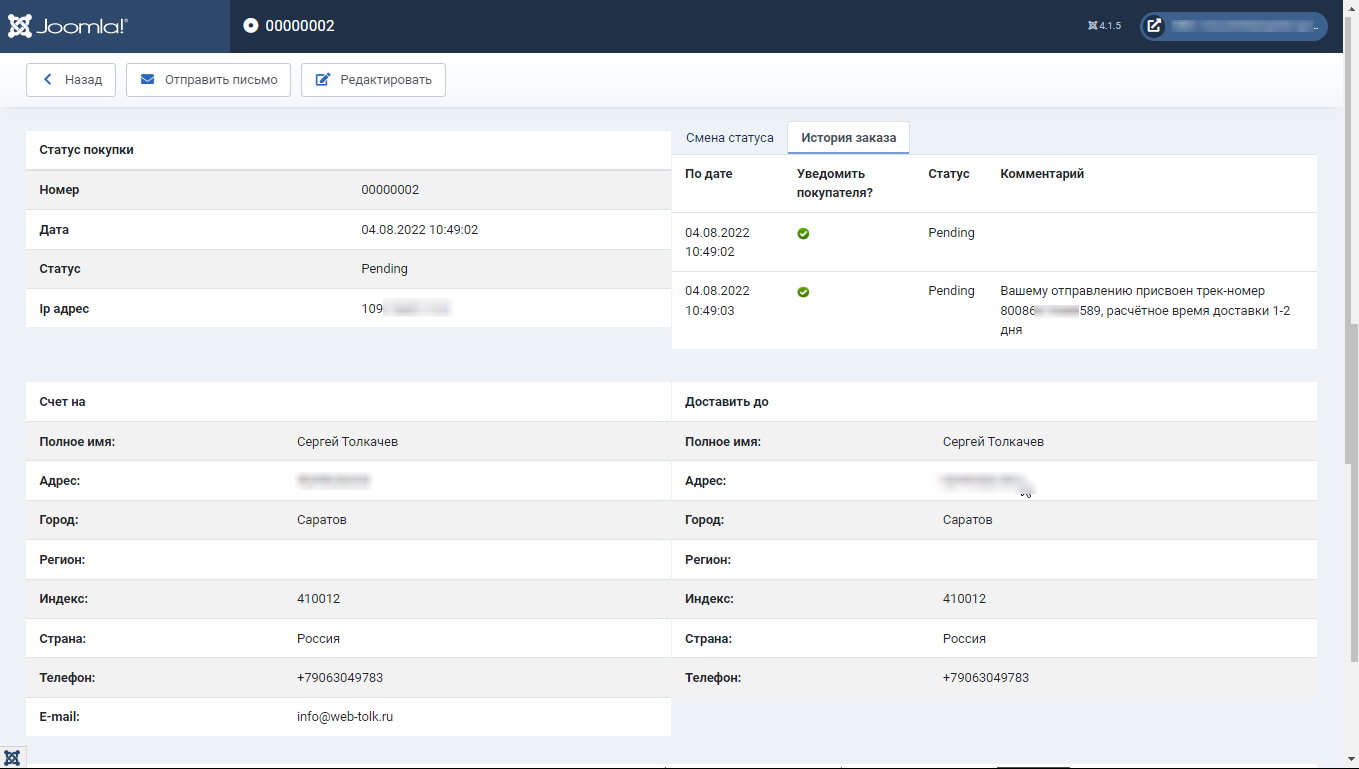Click the Pending value in Статус row
1359x769 pixels.
(x=384, y=269)
